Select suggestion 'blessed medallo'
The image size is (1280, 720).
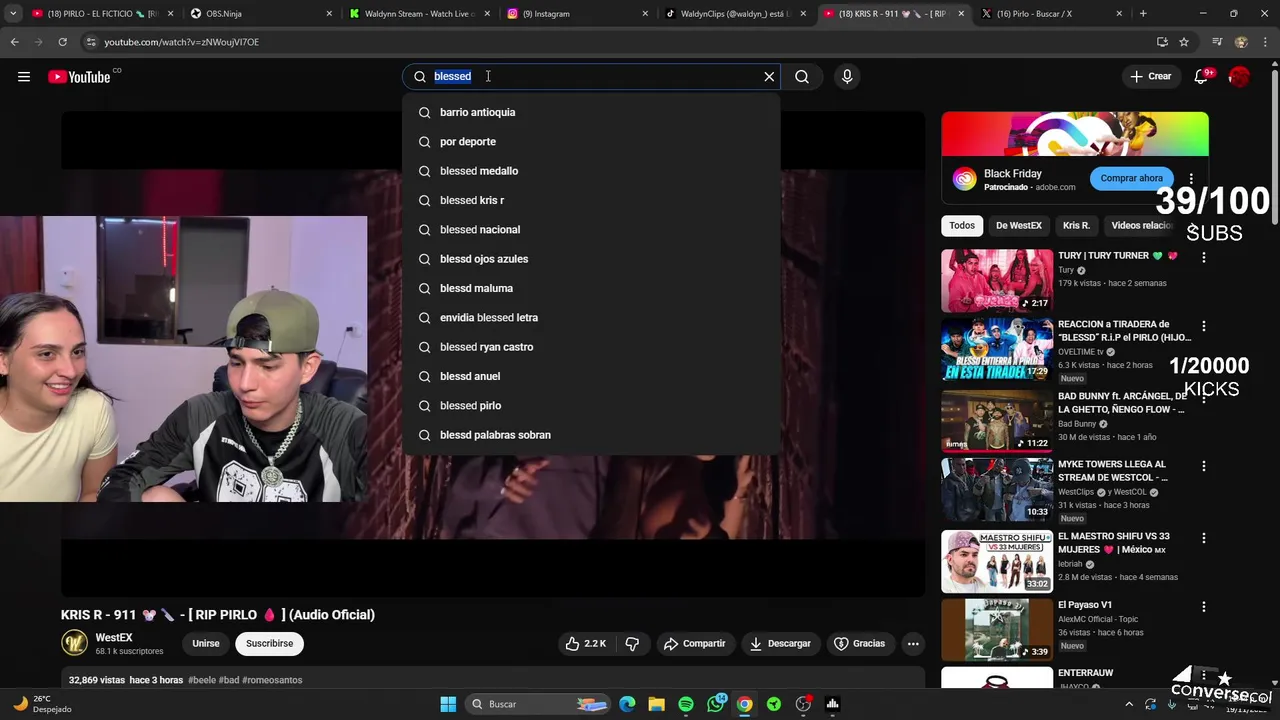(591, 171)
